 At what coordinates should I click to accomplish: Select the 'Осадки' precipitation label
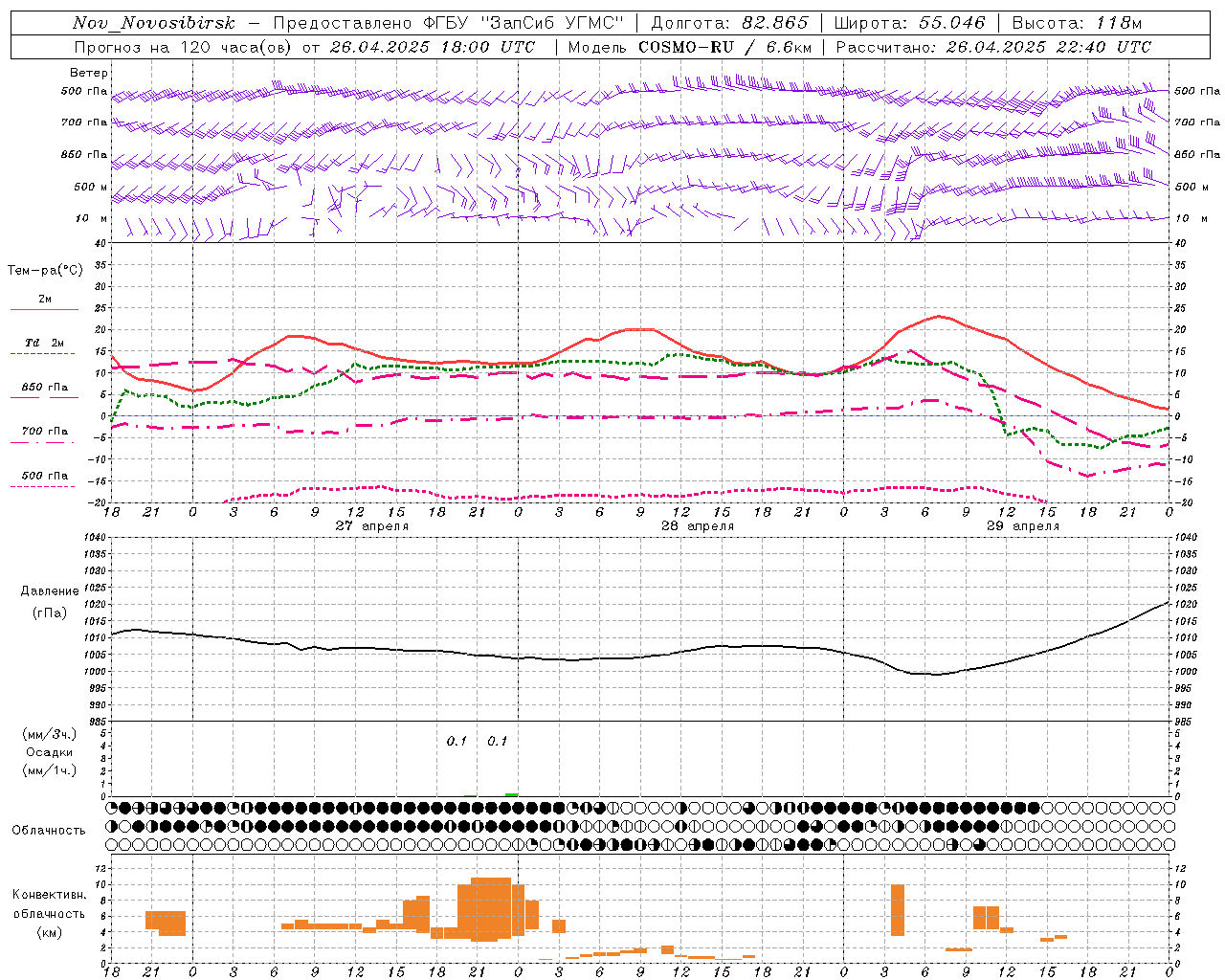[x=50, y=752]
